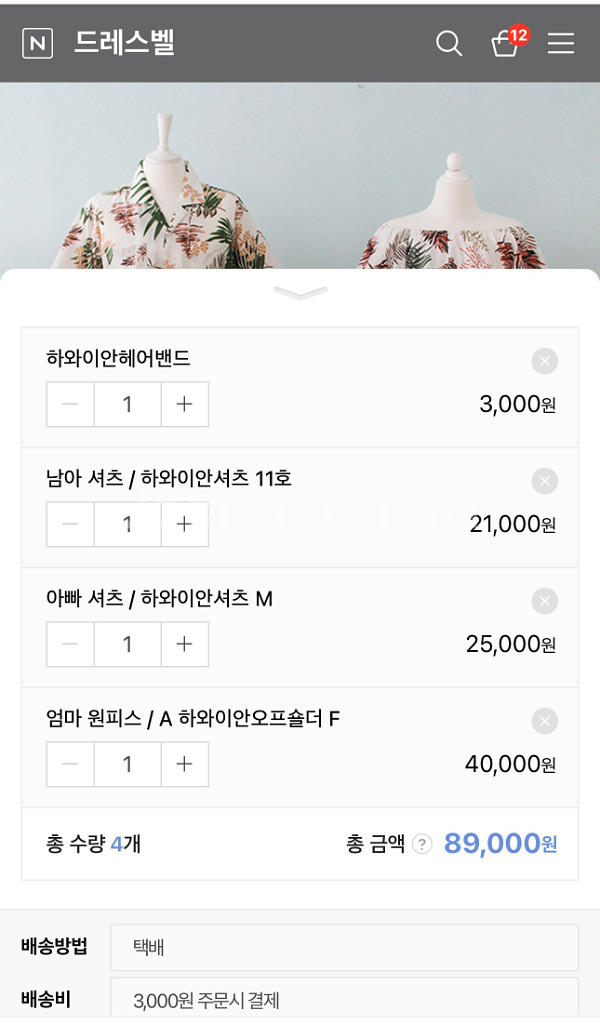
Task: Increase quantity of 엄마 원피스 item
Action: 185,764
